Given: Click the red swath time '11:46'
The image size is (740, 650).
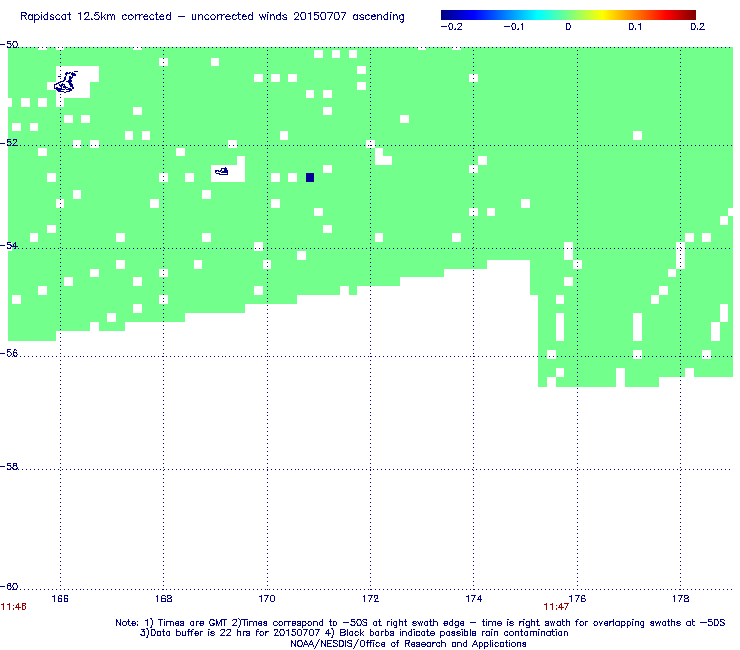Looking at the screenshot, I should pos(14,607).
